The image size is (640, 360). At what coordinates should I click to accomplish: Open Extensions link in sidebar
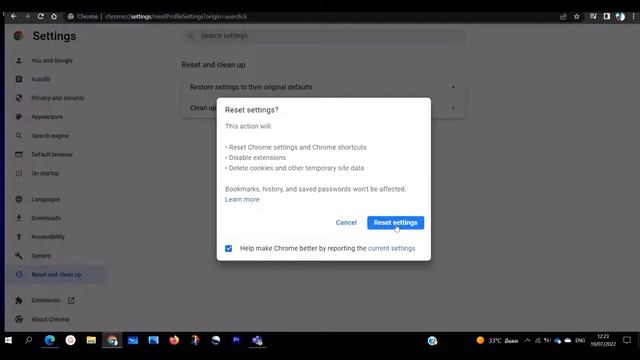point(46,300)
